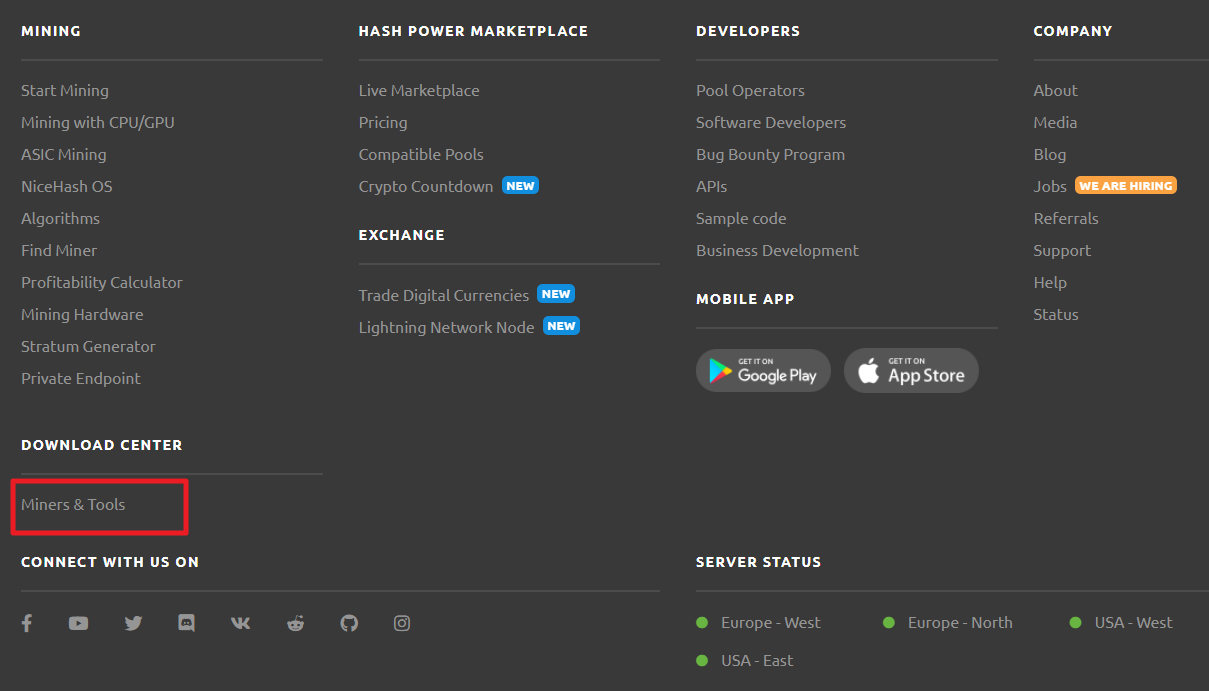The width and height of the screenshot is (1209, 691).
Task: Open the YouTube social icon
Action: coord(78,623)
